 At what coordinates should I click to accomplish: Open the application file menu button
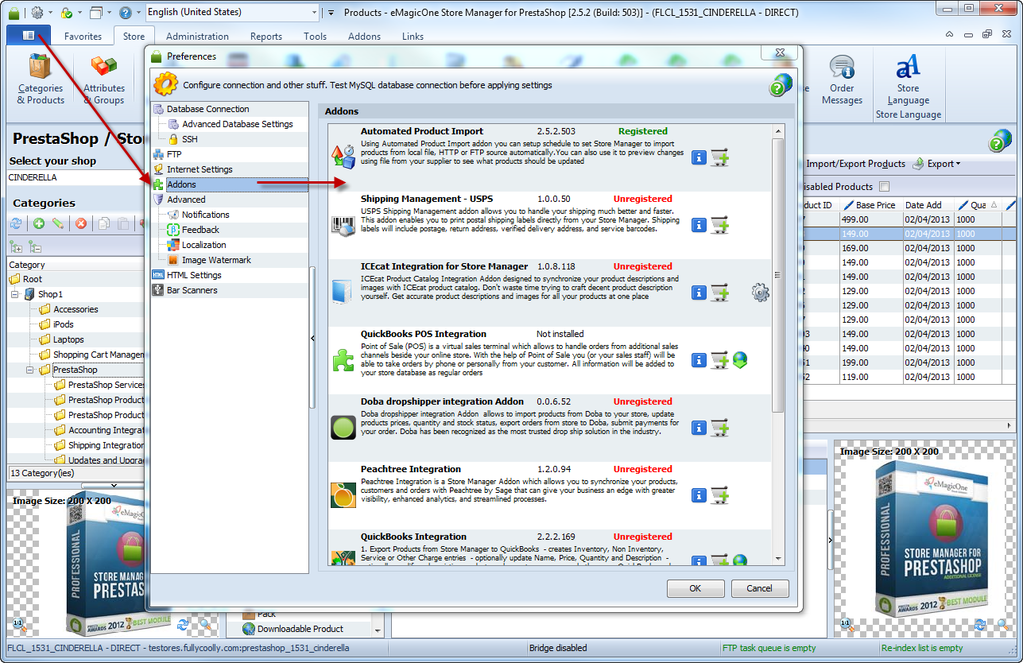28,35
